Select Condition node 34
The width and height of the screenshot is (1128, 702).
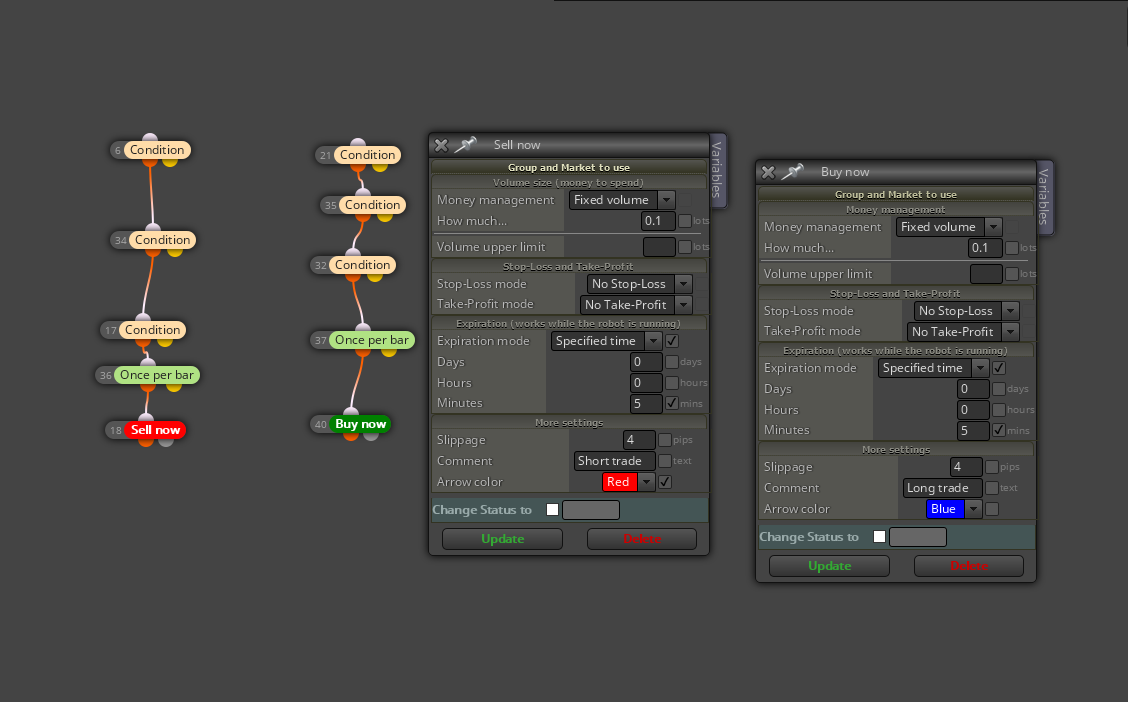[x=163, y=240]
